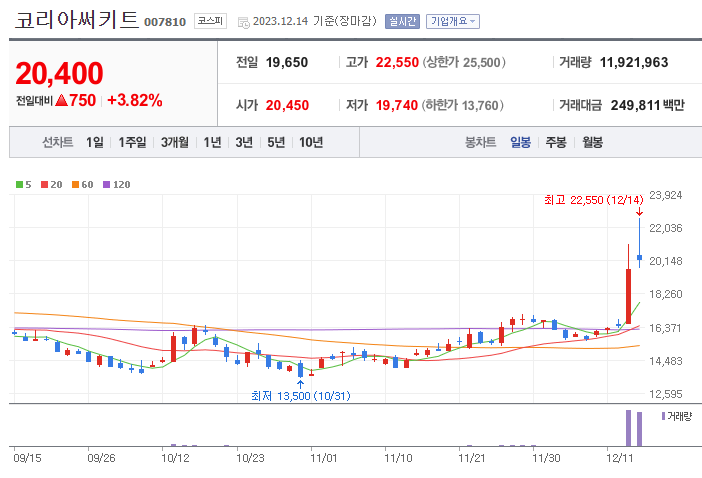Viewport: 702px width, 478px height.
Task: Click the 실시간 button
Action: coord(402,21)
